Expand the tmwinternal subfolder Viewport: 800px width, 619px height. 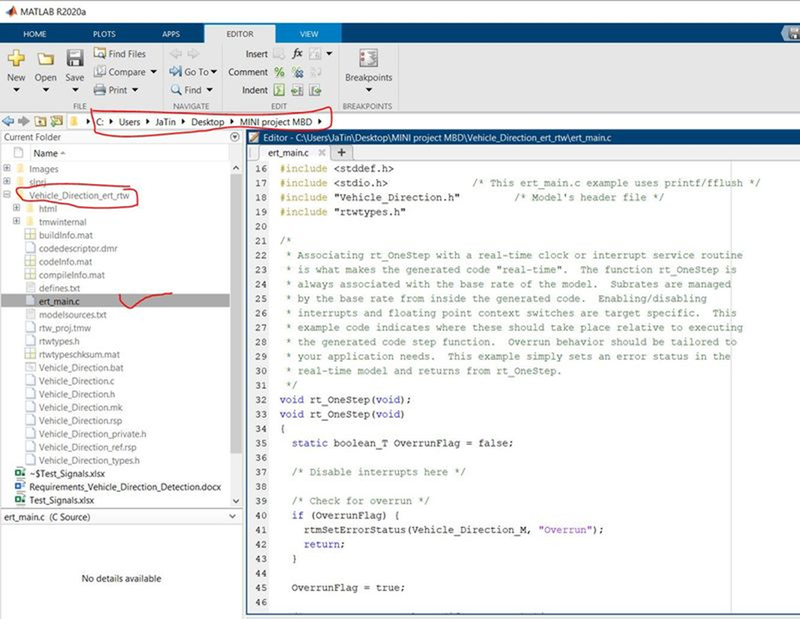[16, 221]
